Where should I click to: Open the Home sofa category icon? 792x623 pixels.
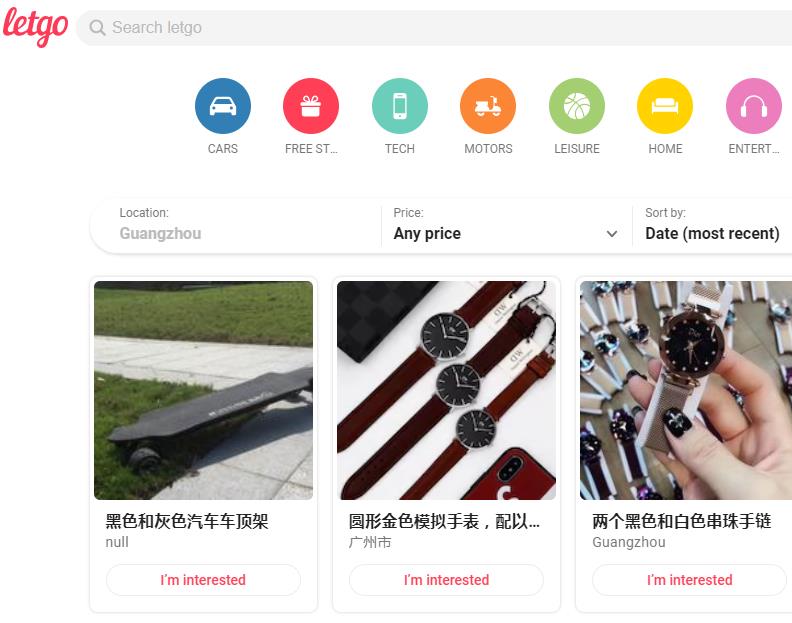click(665, 106)
